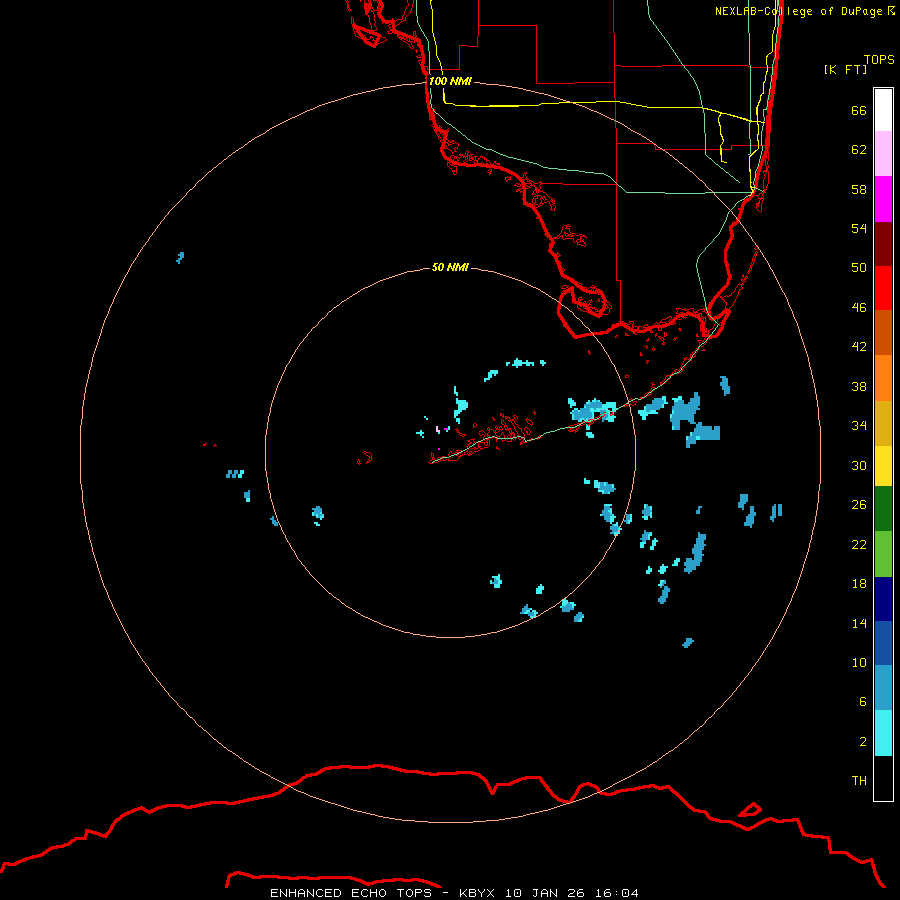Click the 54 legend value
The height and width of the screenshot is (900, 900).
tap(859, 228)
